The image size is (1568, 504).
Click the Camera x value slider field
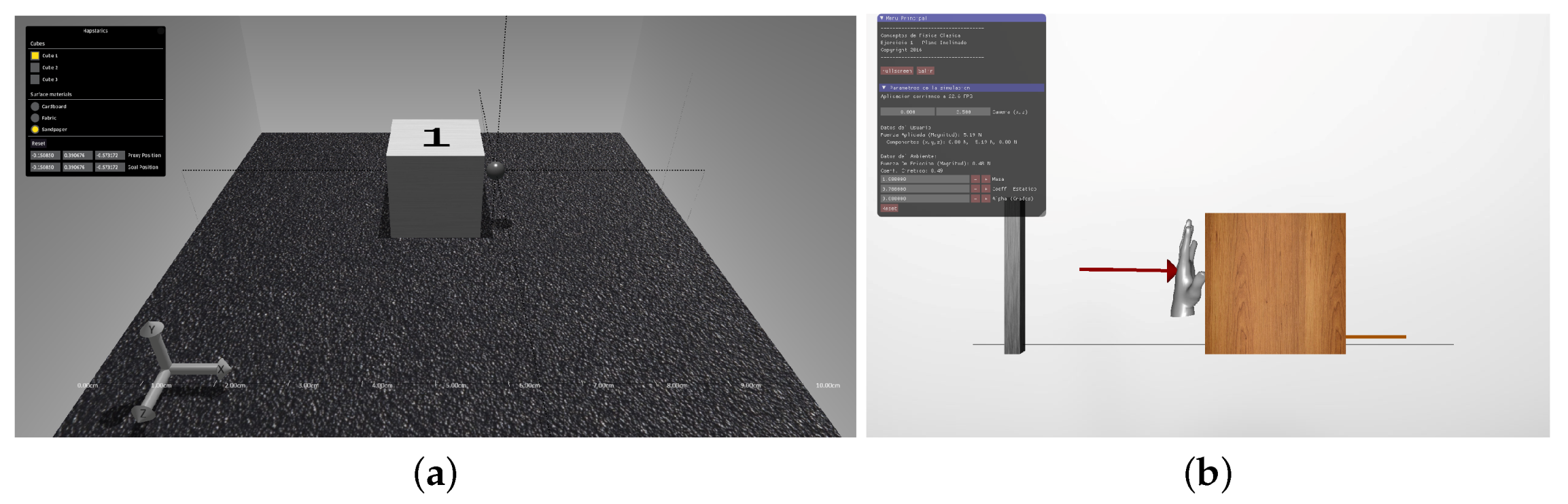907,111
